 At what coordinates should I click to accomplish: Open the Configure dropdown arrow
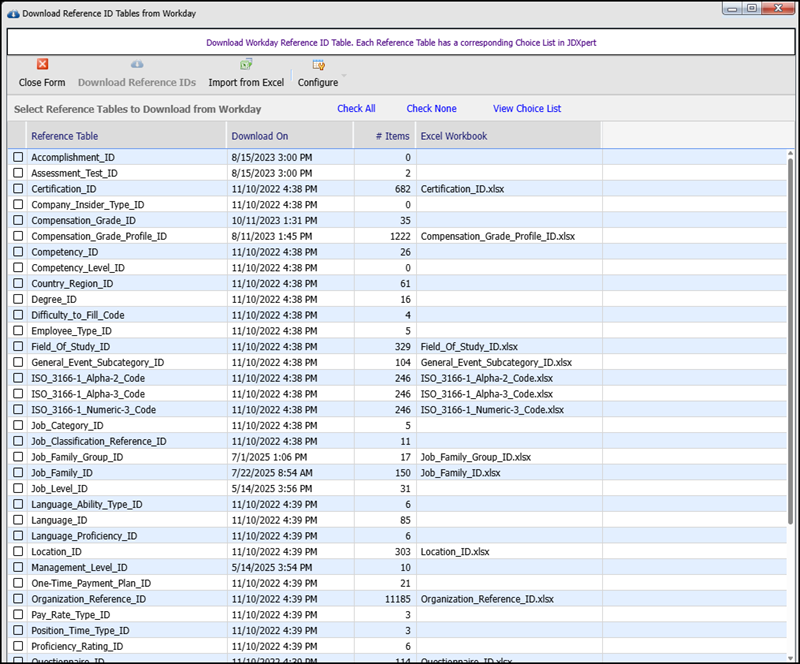[x=344, y=76]
